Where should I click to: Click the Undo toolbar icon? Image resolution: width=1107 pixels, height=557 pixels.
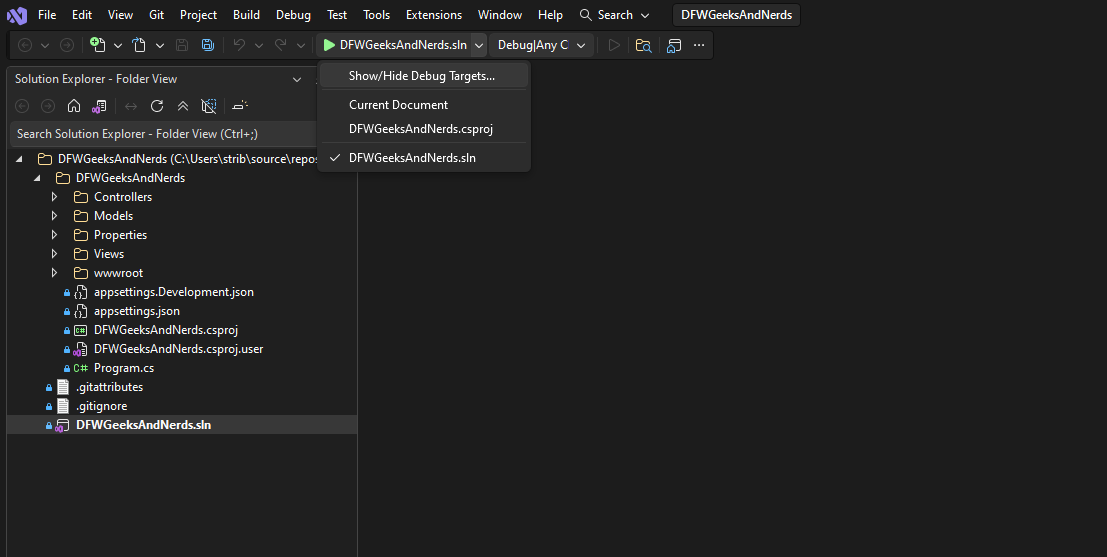coord(239,45)
